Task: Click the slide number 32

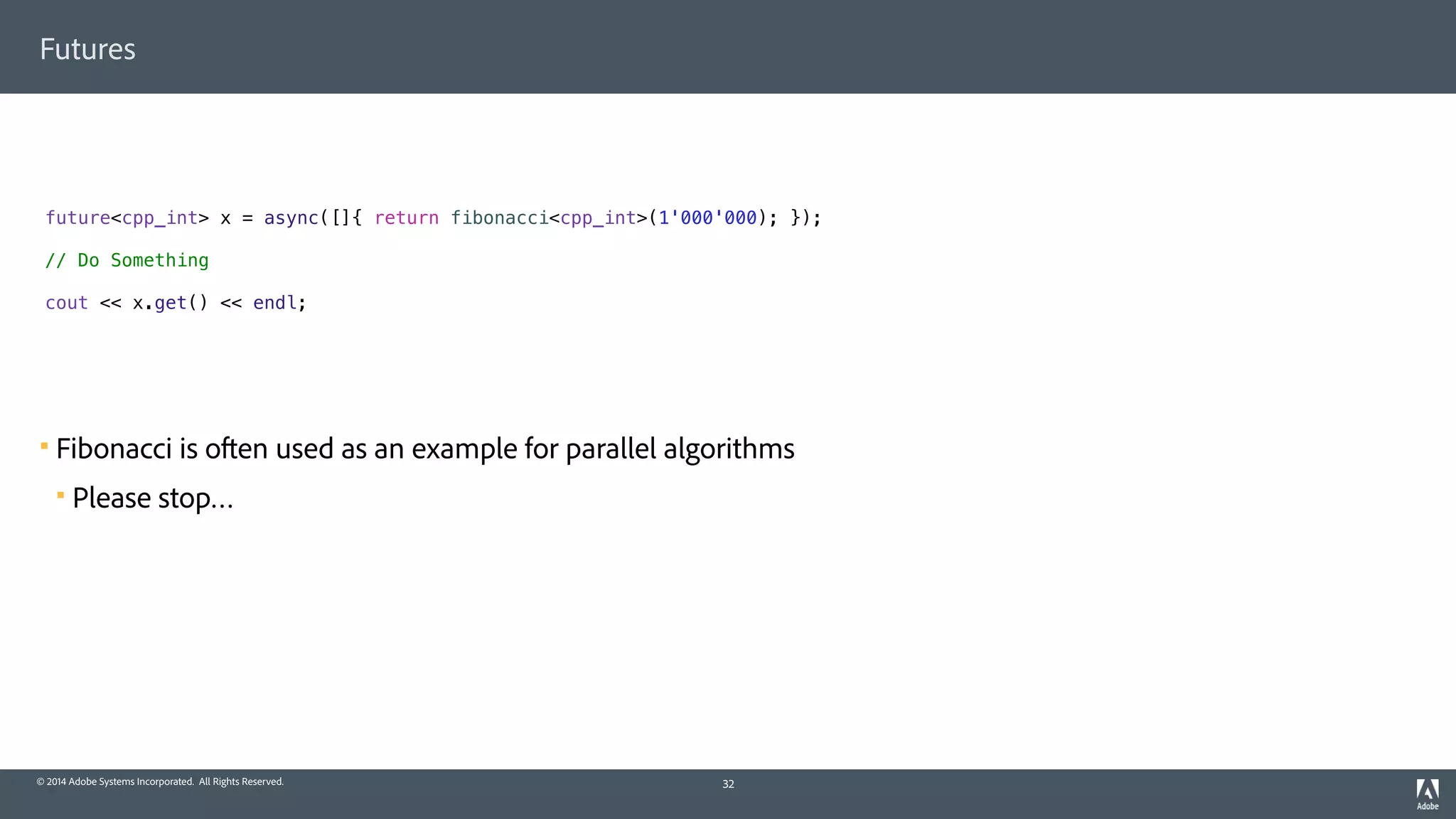Action: pos(728,783)
